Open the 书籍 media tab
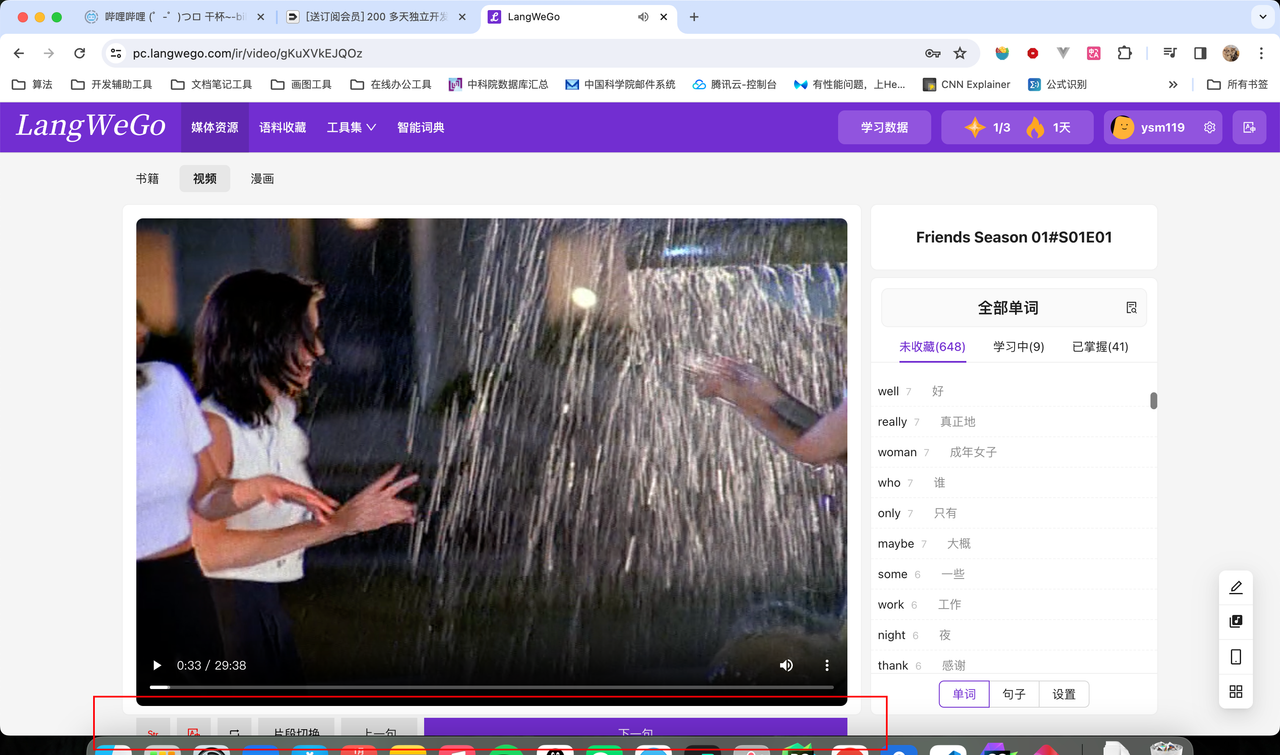The height and width of the screenshot is (755, 1280). (x=147, y=179)
